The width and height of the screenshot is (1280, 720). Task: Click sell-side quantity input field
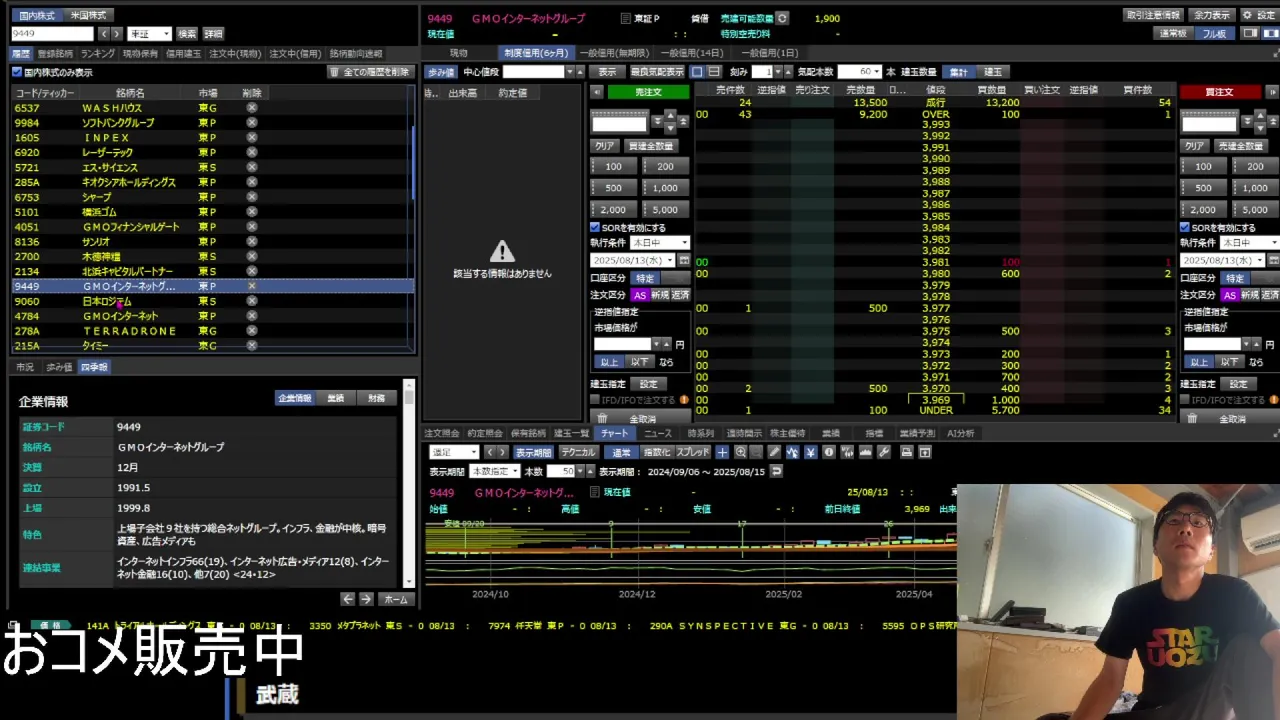(619, 123)
